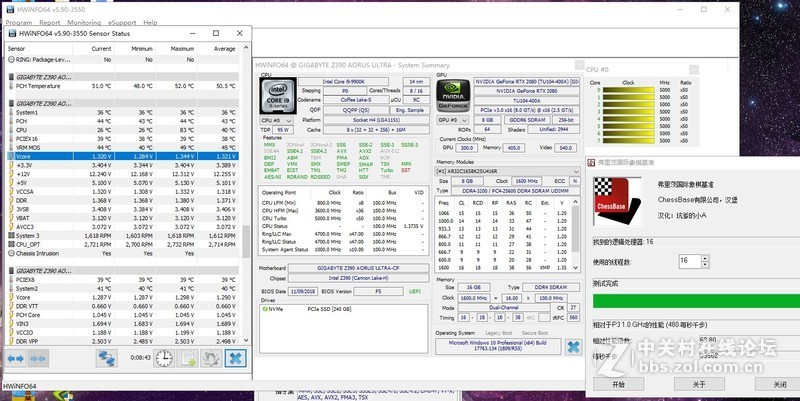The width and height of the screenshot is (800, 401).
Task: Click the blue X button in System Summary
Action: 573,347
